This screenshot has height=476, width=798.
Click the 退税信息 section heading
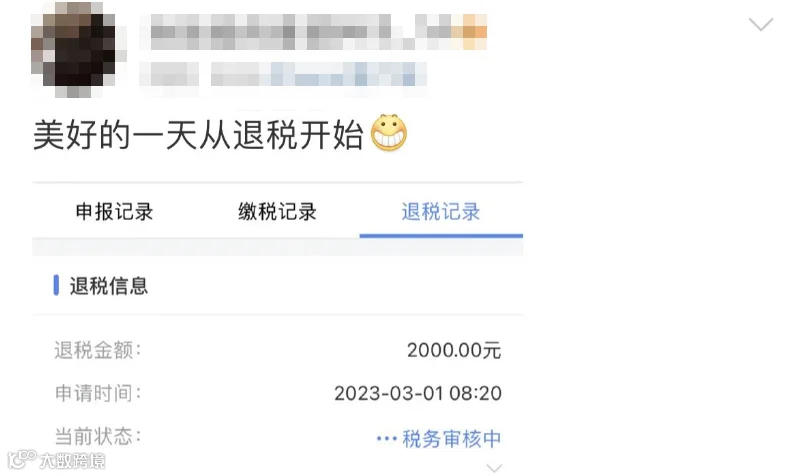pos(108,286)
